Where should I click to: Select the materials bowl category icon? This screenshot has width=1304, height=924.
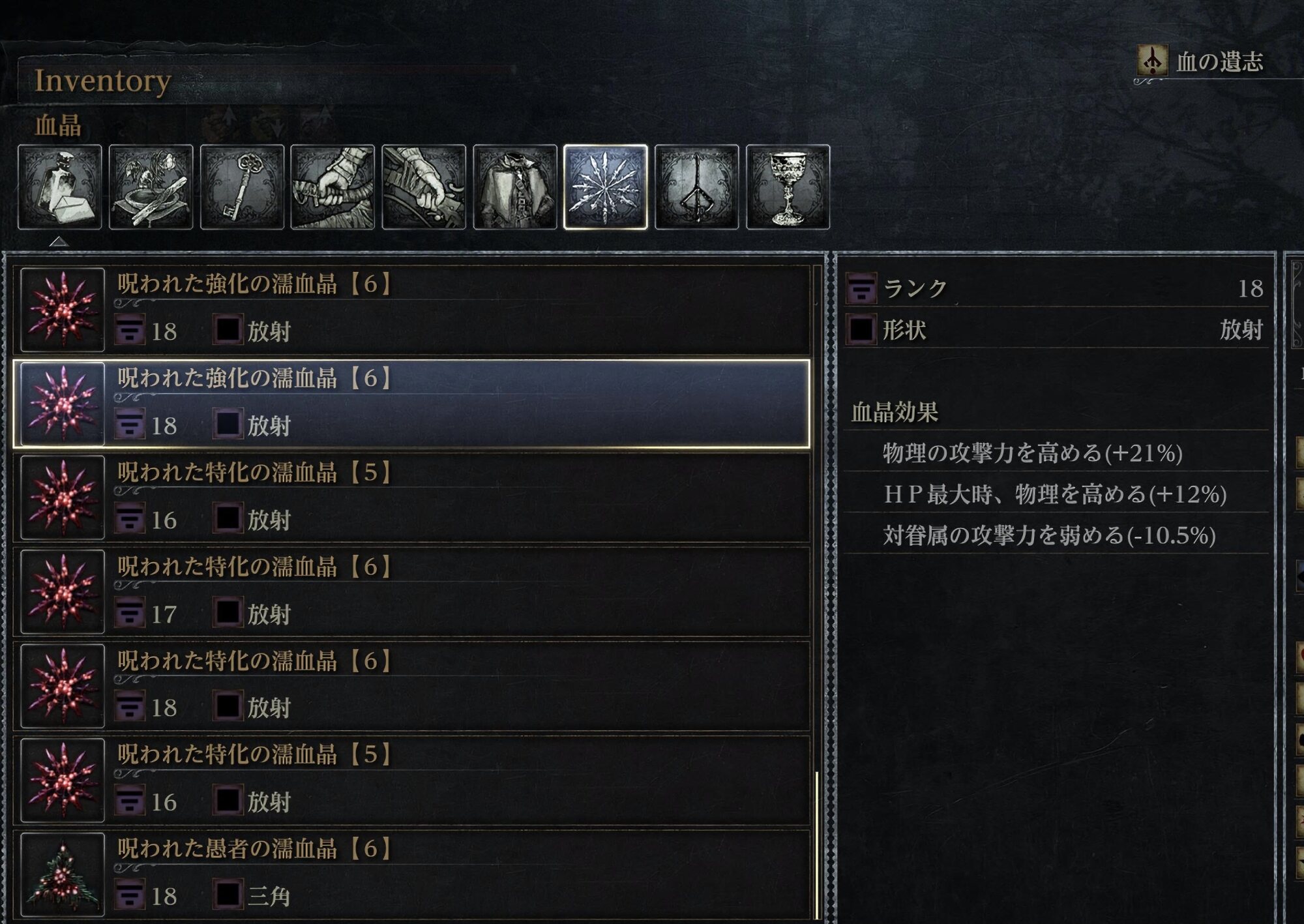pyautogui.click(x=151, y=187)
